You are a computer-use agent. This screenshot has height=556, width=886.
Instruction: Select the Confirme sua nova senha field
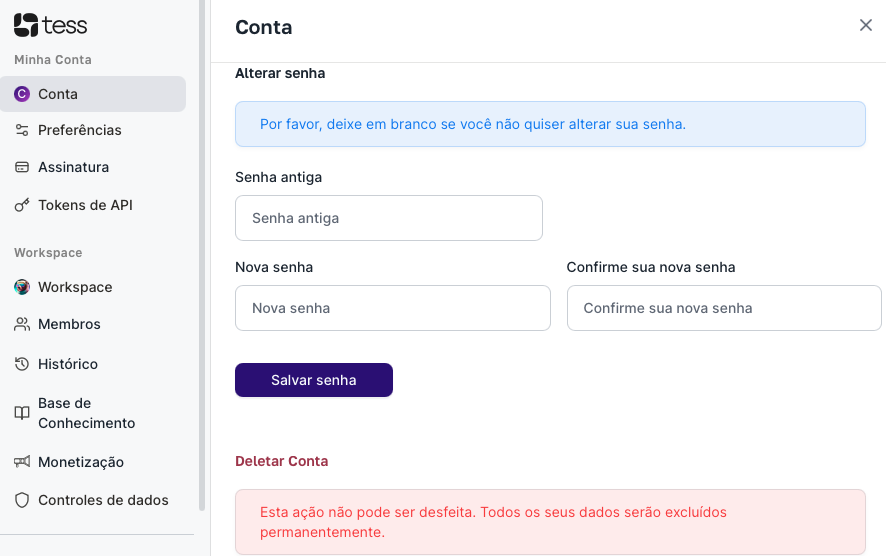coord(724,308)
